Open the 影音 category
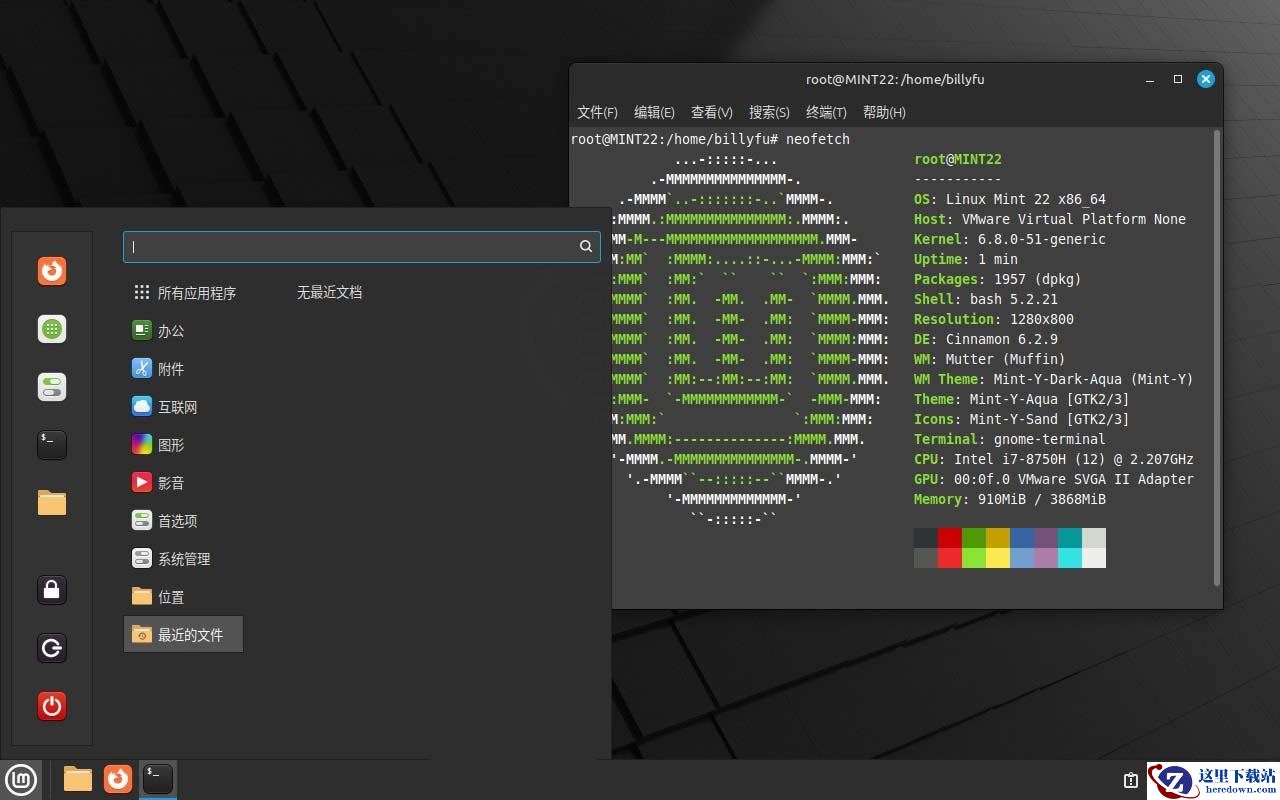 (x=184, y=483)
